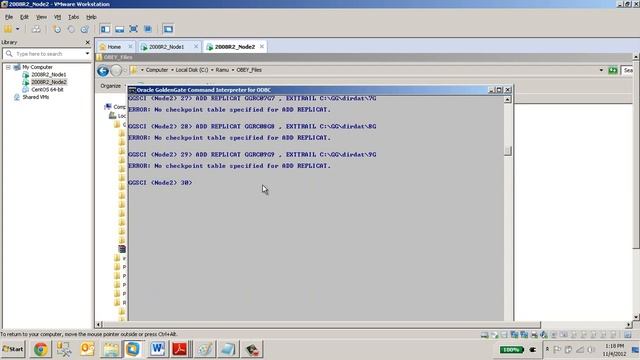Open the power options dropdown arrow
Viewport: 640px width, 360px height.
(18, 29)
